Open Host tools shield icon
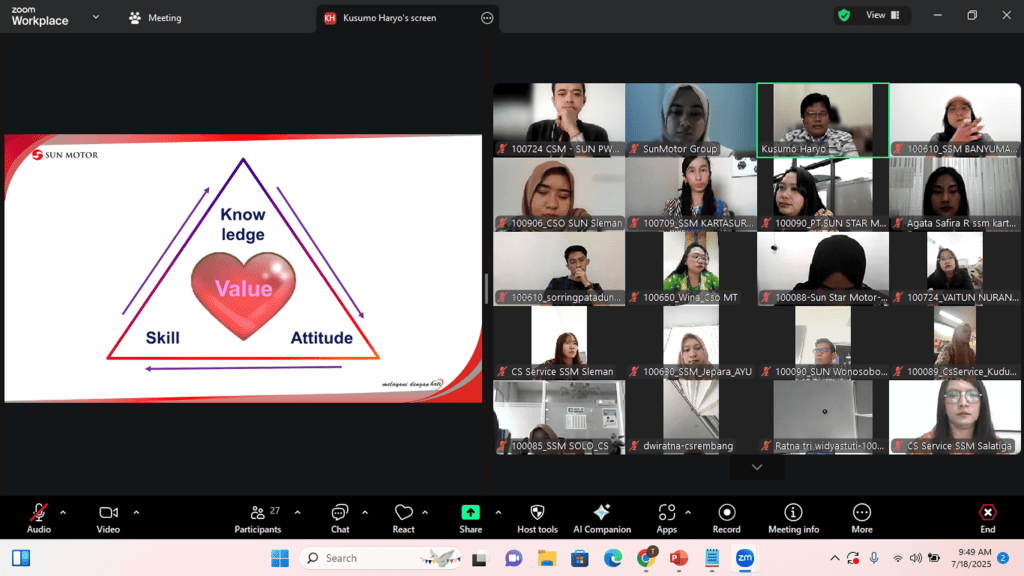Image resolution: width=1024 pixels, height=576 pixels. coord(537,516)
